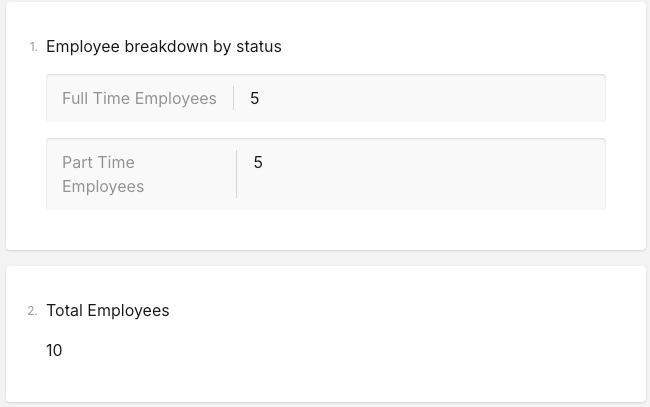This screenshot has height=407, width=650.
Task: Select the question number 2 marker
Action: click(x=32, y=311)
